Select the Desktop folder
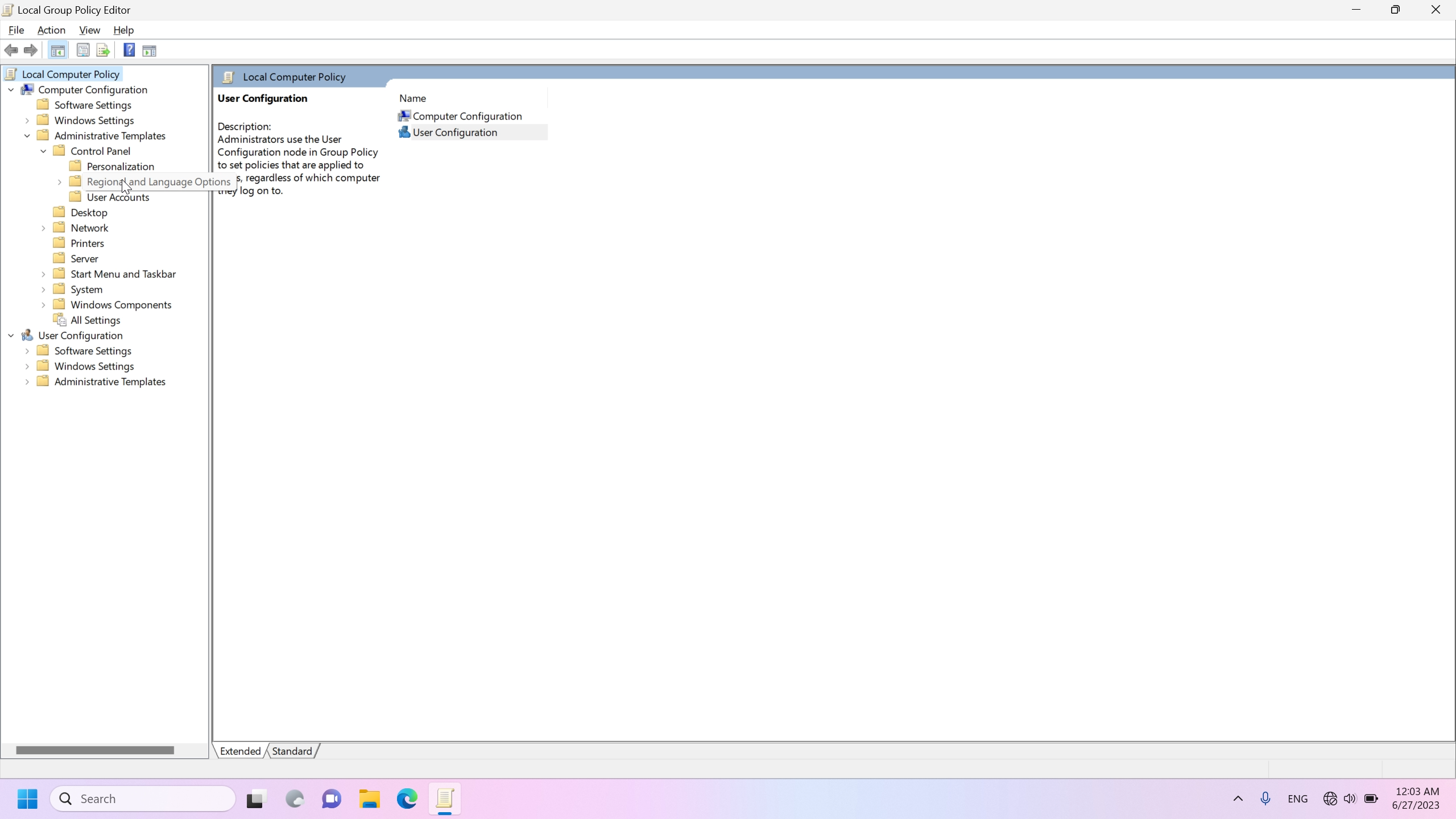1456x819 pixels. [x=89, y=213]
